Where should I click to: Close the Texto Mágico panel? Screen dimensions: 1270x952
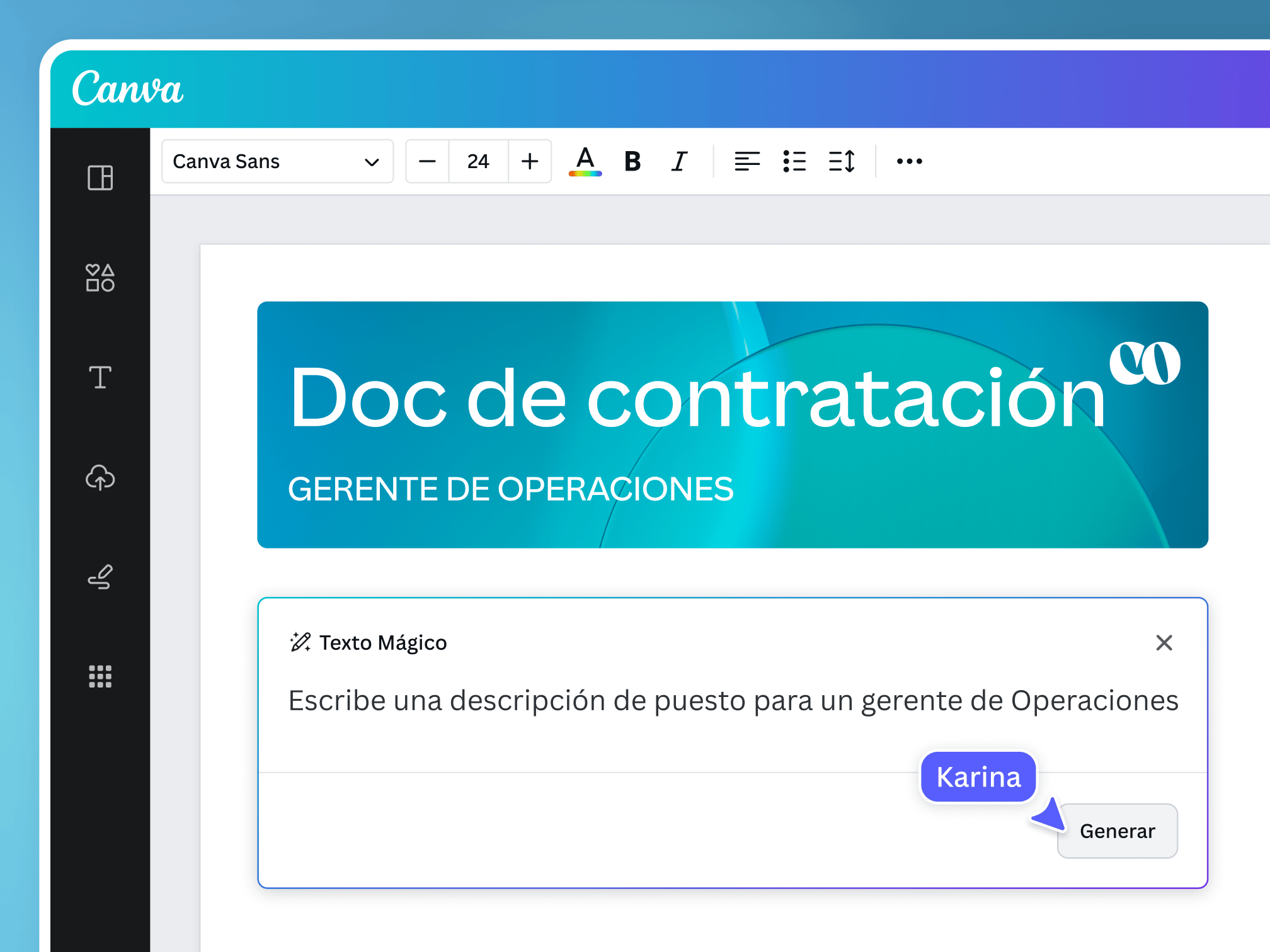tap(1164, 643)
